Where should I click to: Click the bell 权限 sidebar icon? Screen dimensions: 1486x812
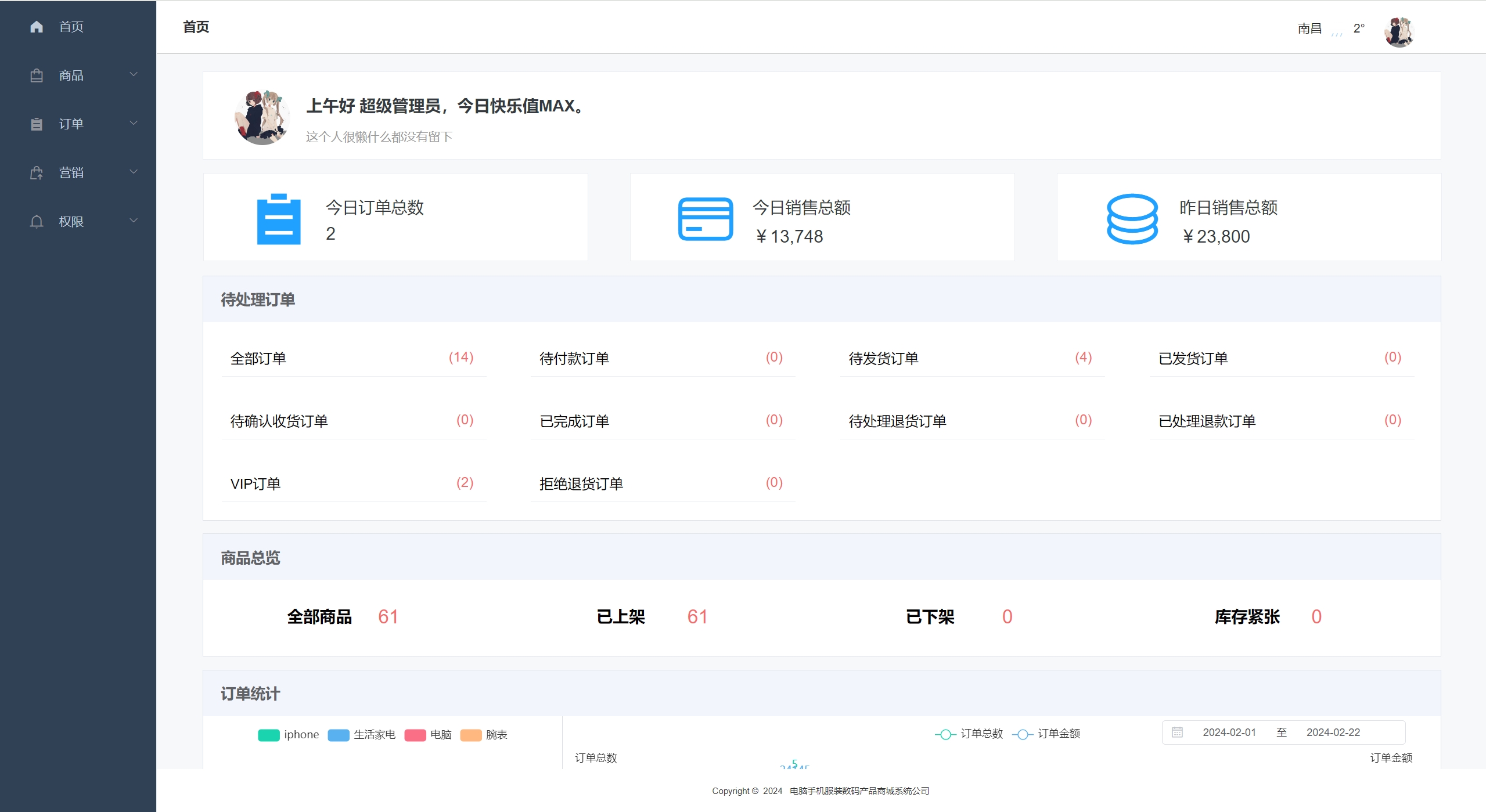pyautogui.click(x=37, y=222)
